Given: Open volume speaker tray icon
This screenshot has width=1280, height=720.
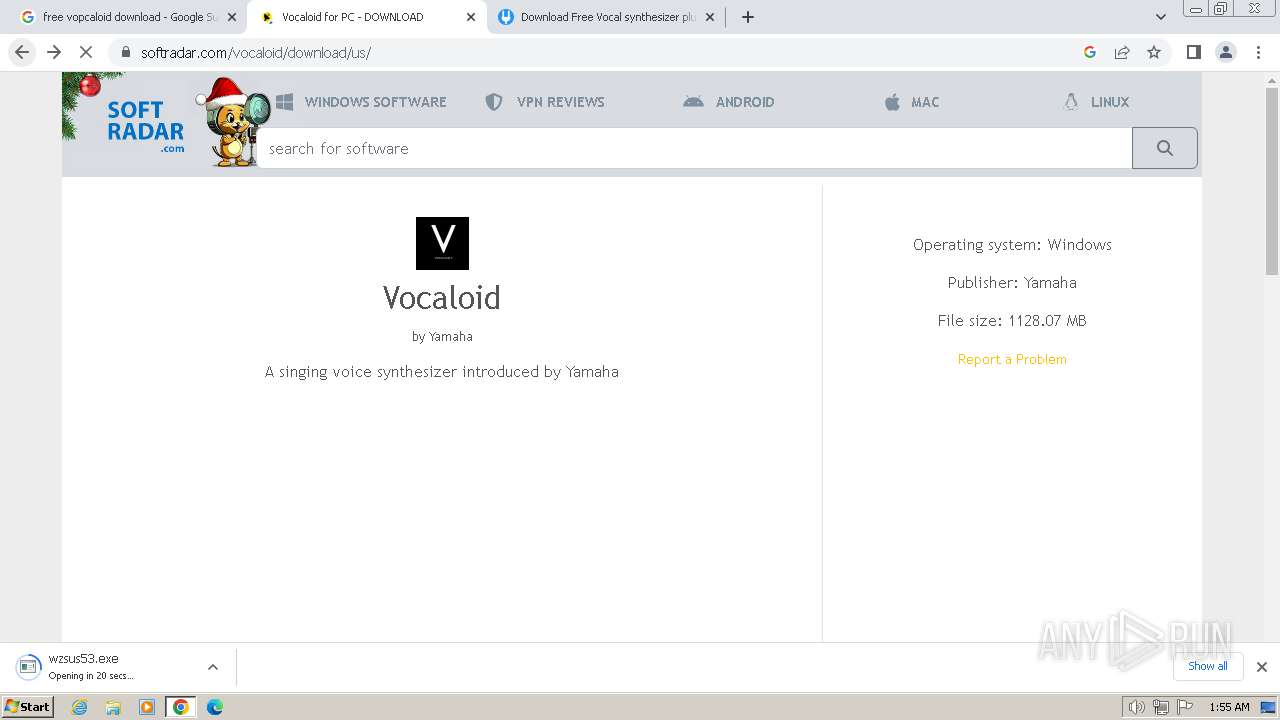Looking at the screenshot, I should [x=1137, y=707].
